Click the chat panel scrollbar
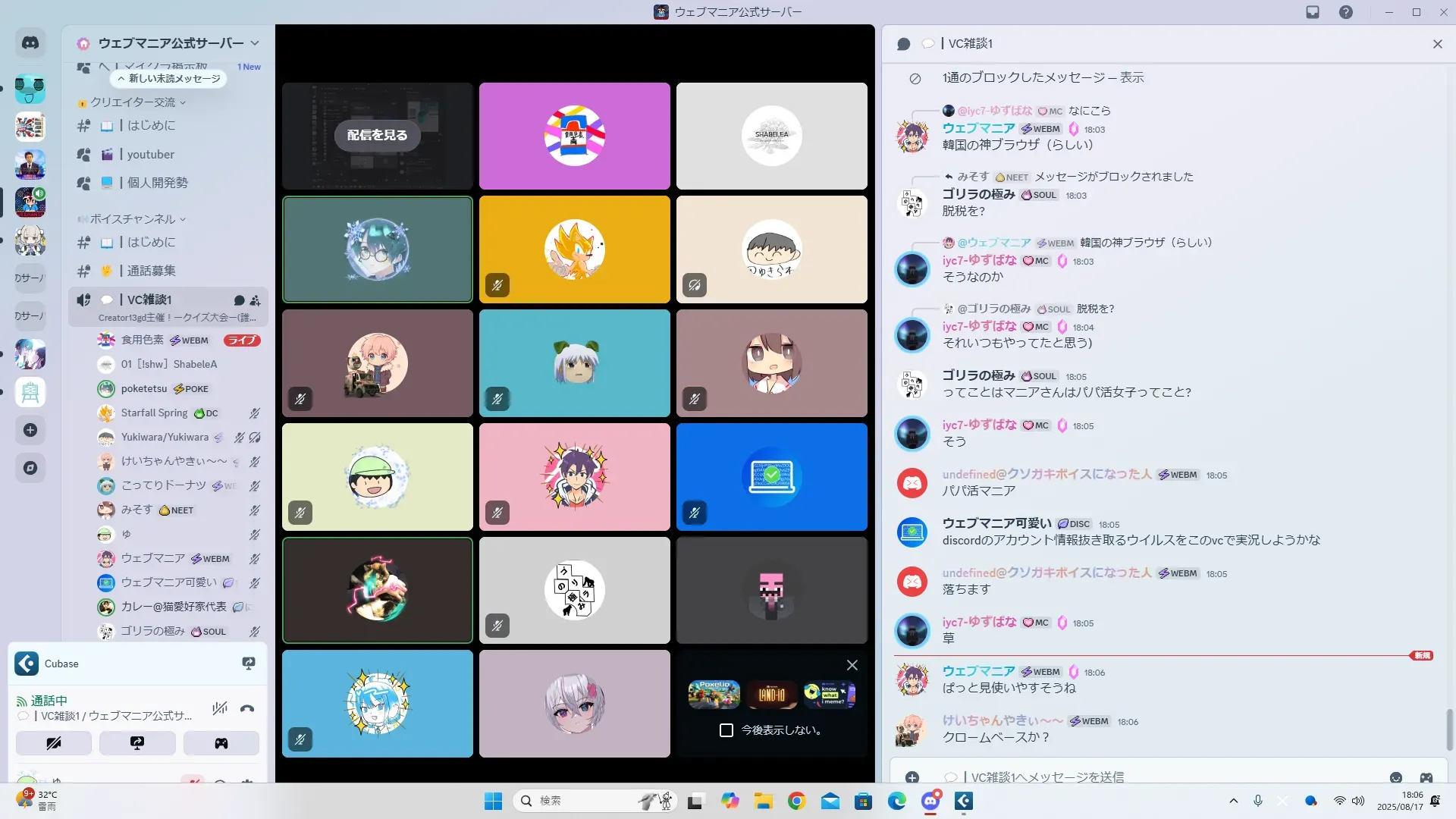This screenshot has height=819, width=1456. coord(1450,728)
